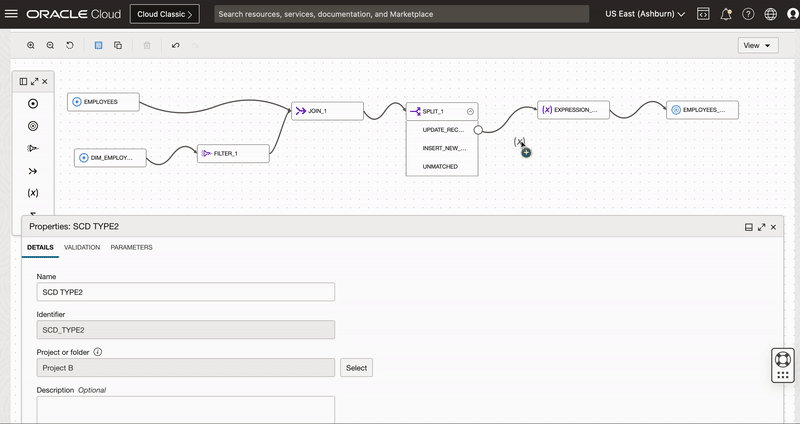
Task: Open the View dropdown
Action: click(x=758, y=45)
